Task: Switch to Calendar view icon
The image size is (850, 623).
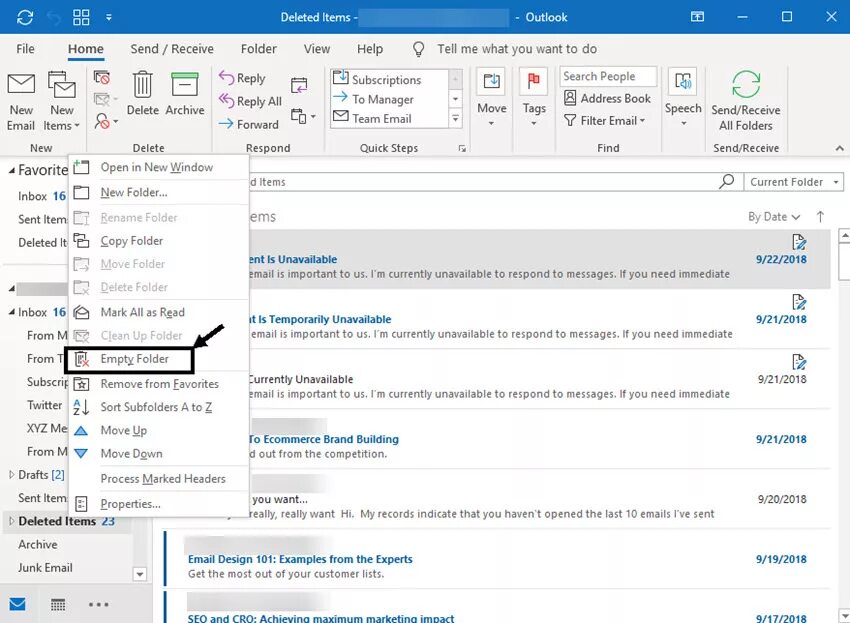Action: [x=58, y=604]
